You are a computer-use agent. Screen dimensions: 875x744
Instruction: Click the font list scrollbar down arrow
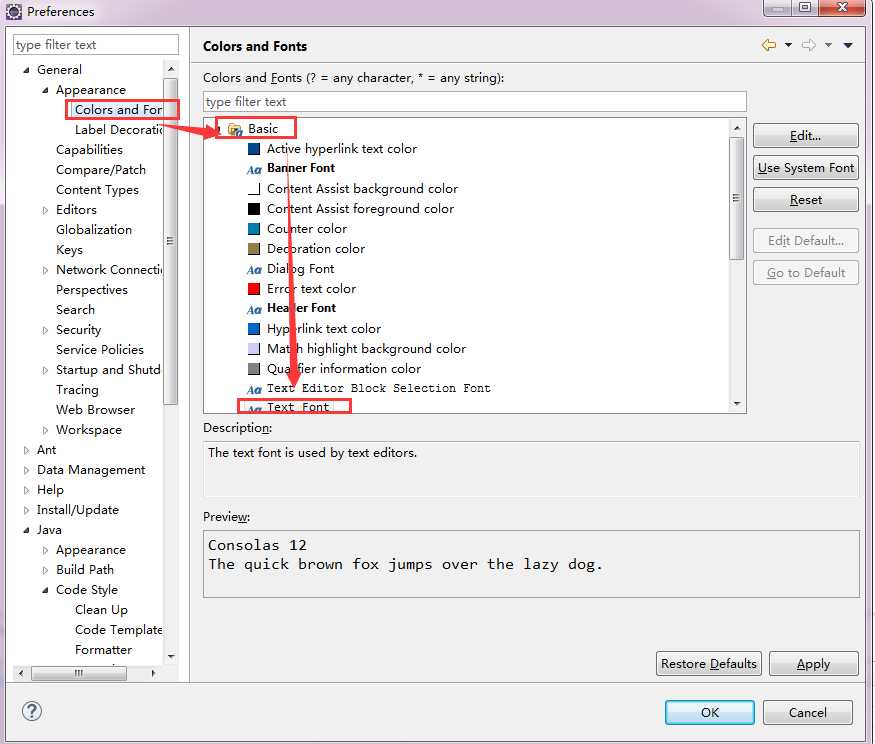(x=737, y=404)
